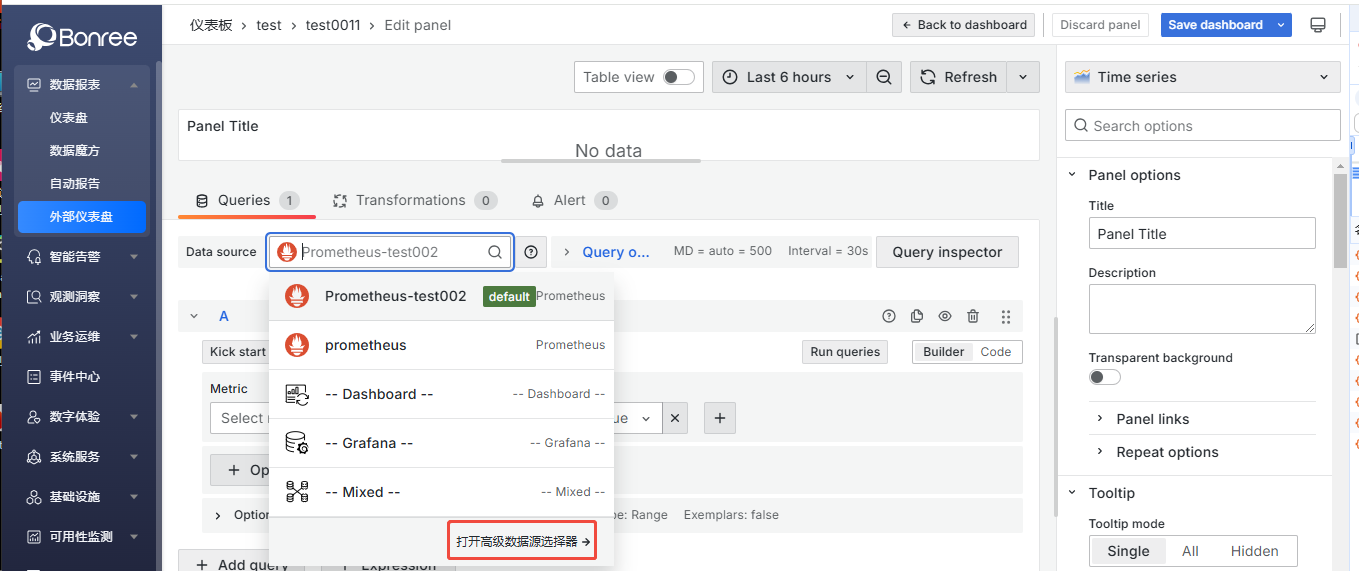
Task: Remove label filter with X icon
Action: tap(676, 418)
